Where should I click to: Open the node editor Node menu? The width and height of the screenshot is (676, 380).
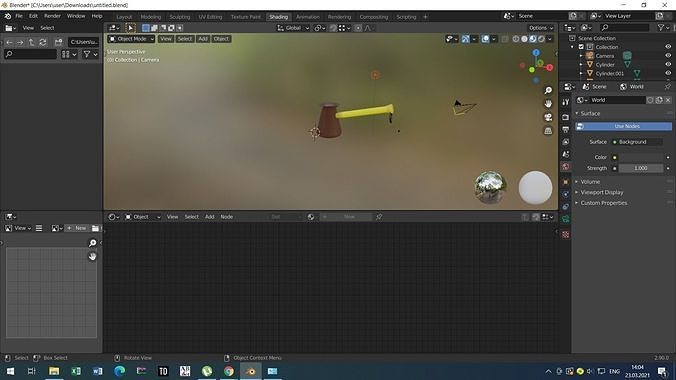[227, 217]
